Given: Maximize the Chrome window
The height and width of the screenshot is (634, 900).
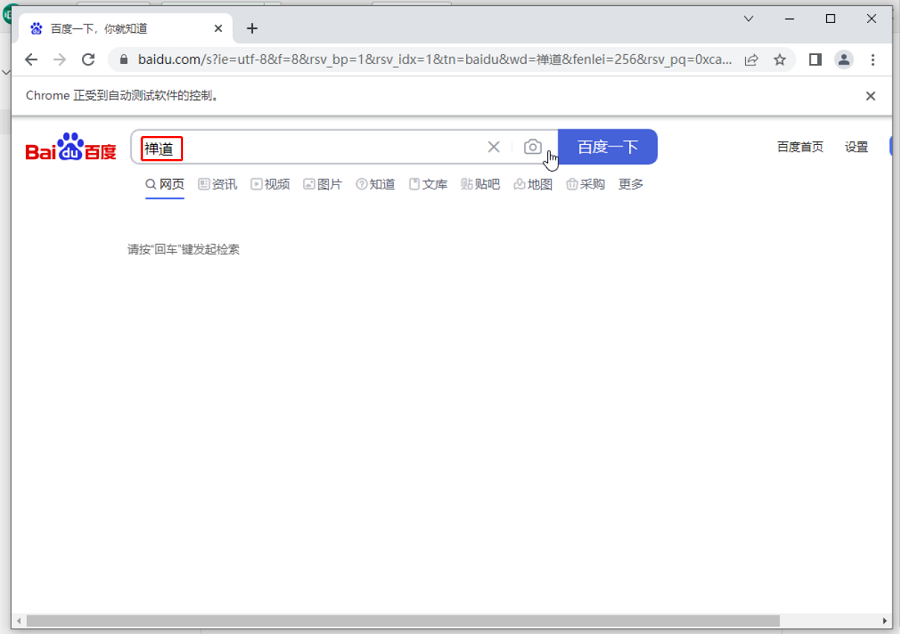Looking at the screenshot, I should 830,19.
